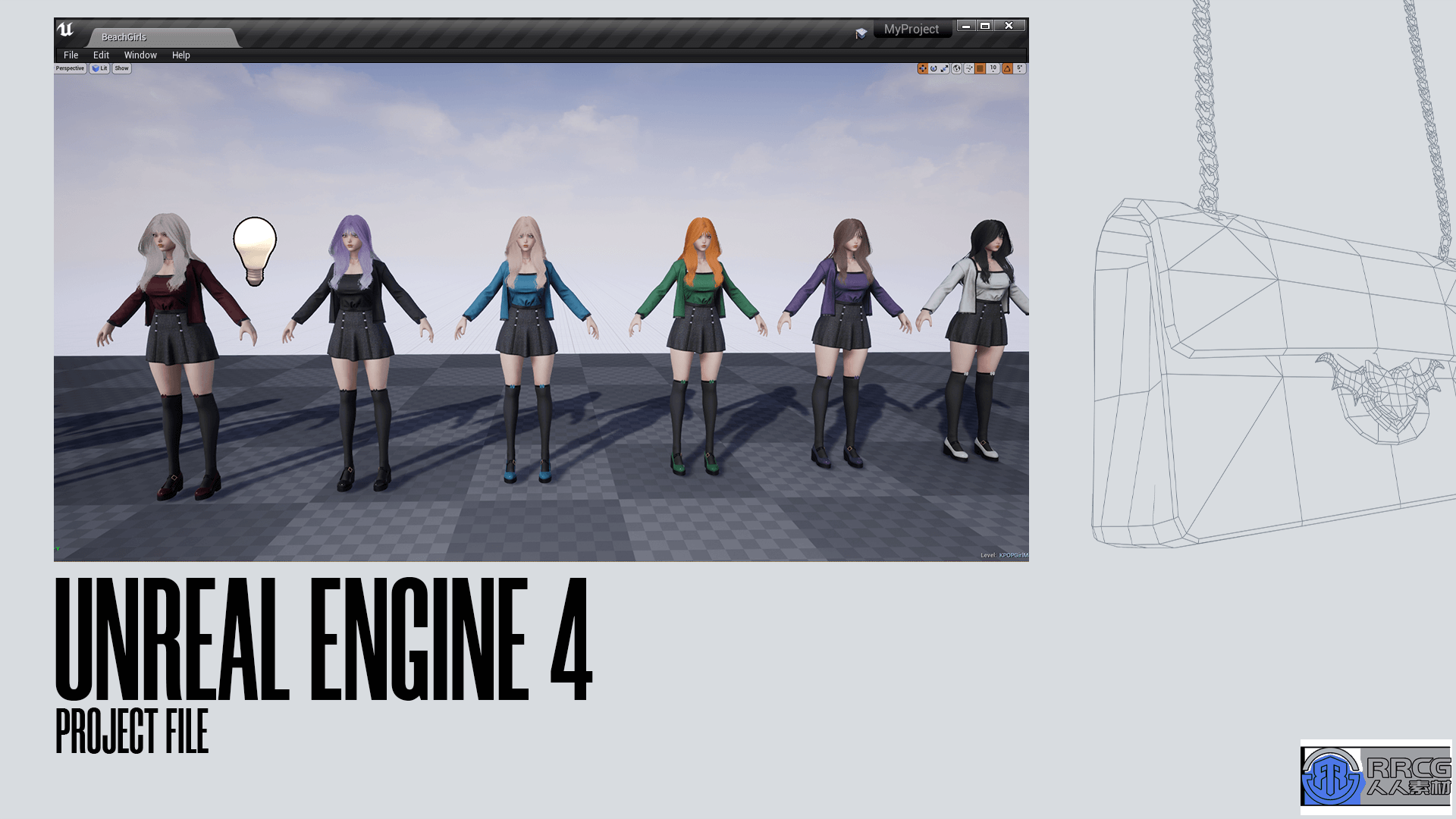Toggle surface snapping icon

pos(969,68)
